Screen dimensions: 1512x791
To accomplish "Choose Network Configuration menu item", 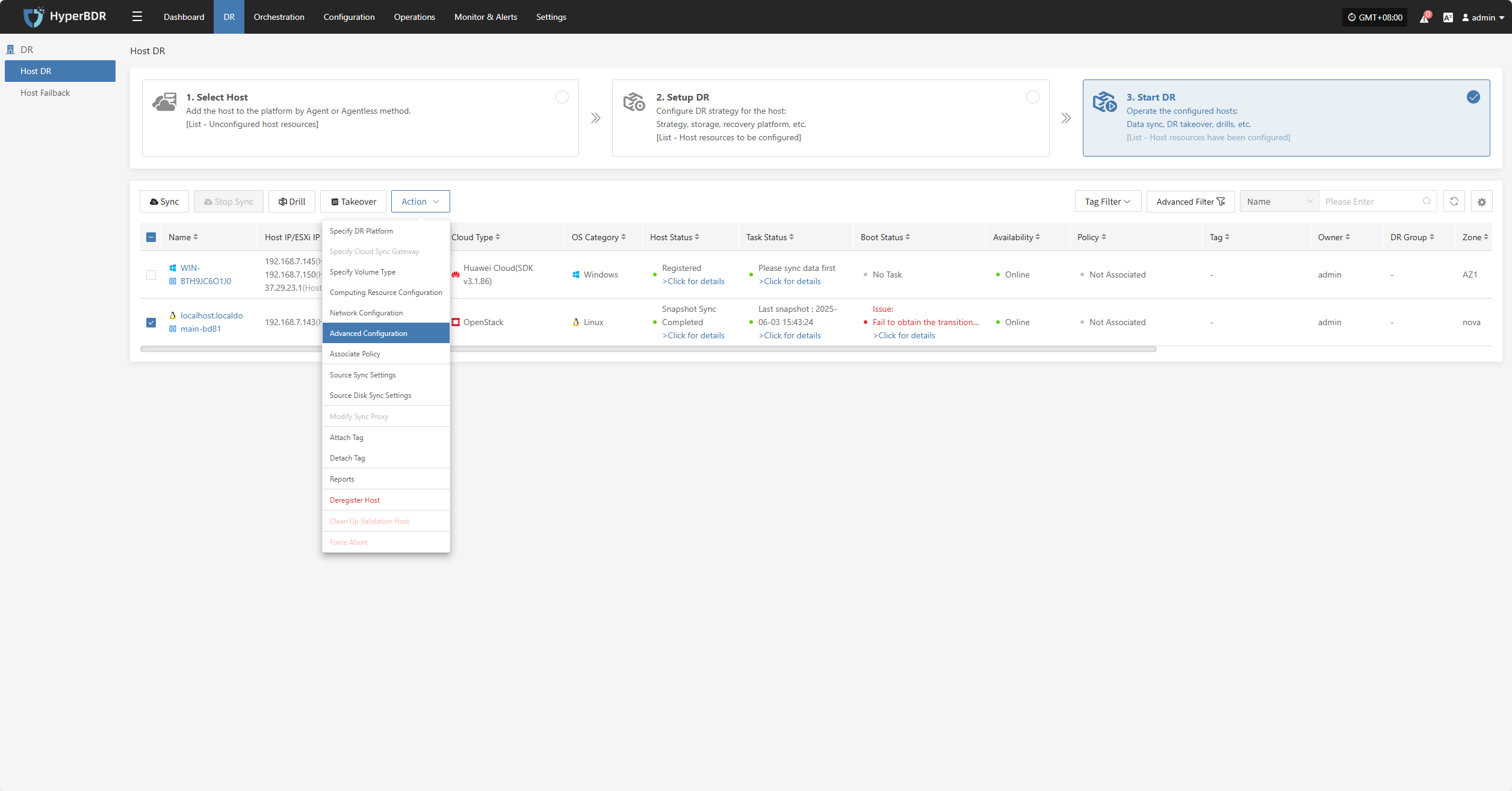I will 386,313.
